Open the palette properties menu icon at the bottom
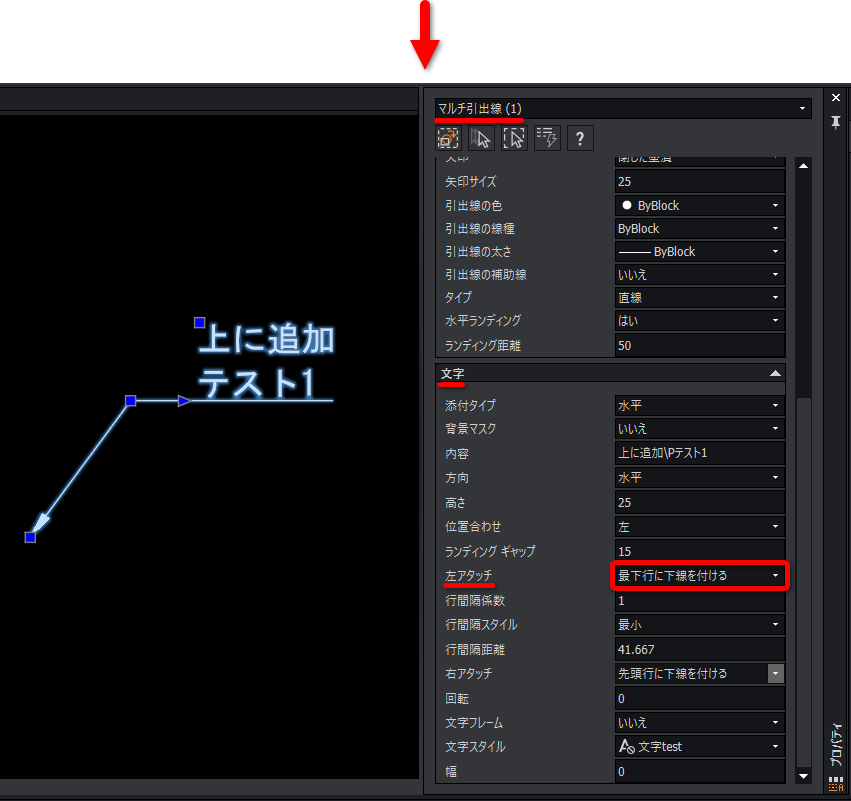851x801 pixels. coord(835,782)
